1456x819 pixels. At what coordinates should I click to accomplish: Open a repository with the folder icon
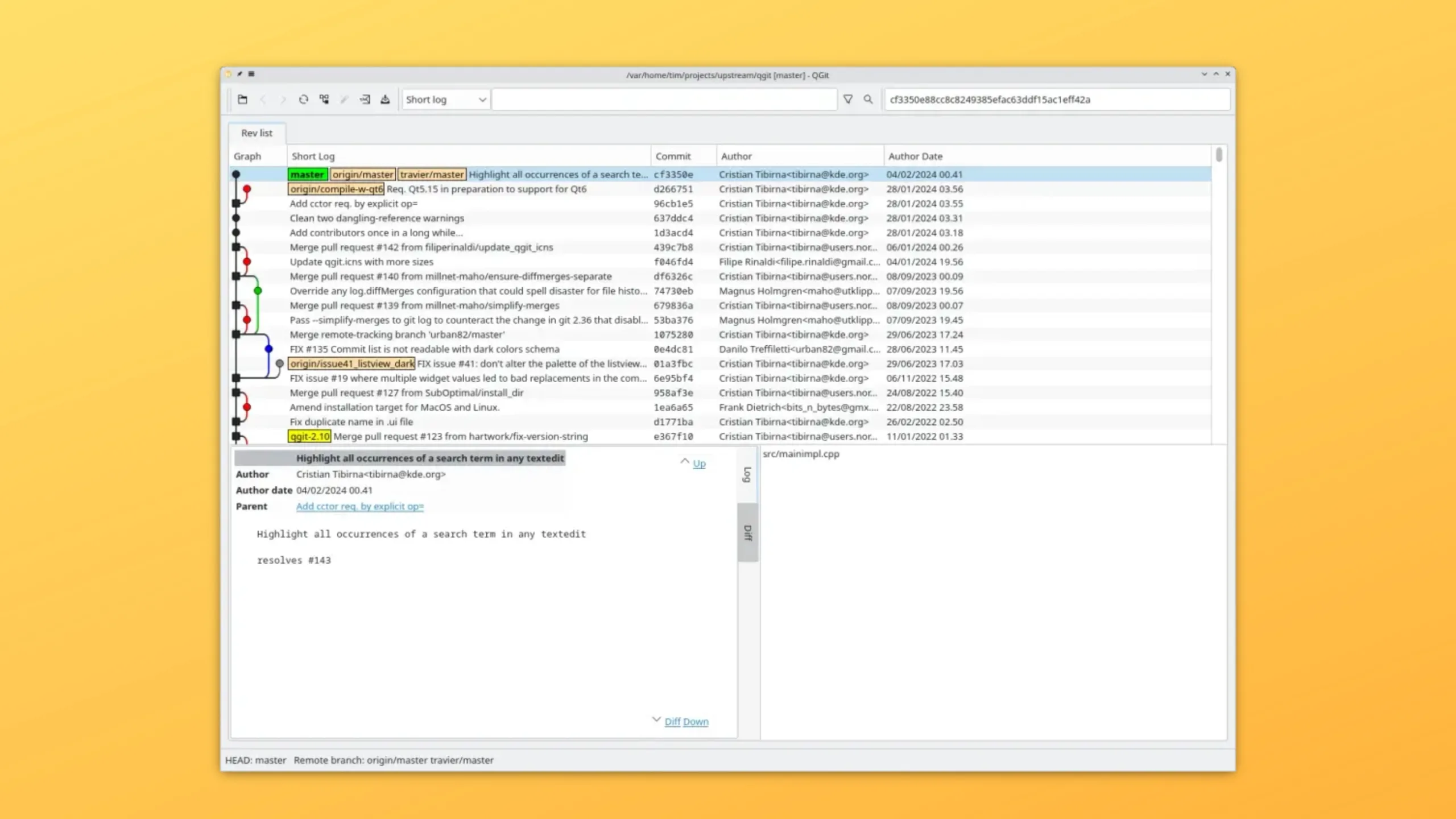pyautogui.click(x=242, y=99)
